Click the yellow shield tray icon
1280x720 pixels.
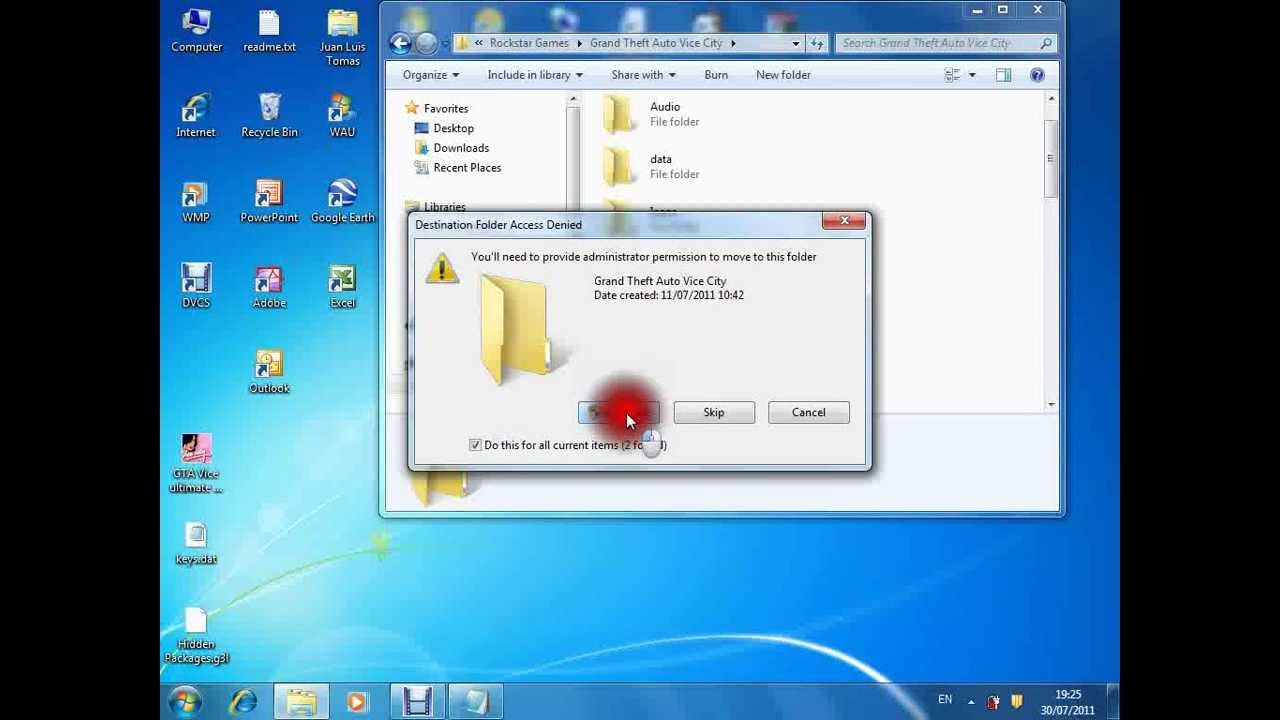pyautogui.click(x=1017, y=702)
